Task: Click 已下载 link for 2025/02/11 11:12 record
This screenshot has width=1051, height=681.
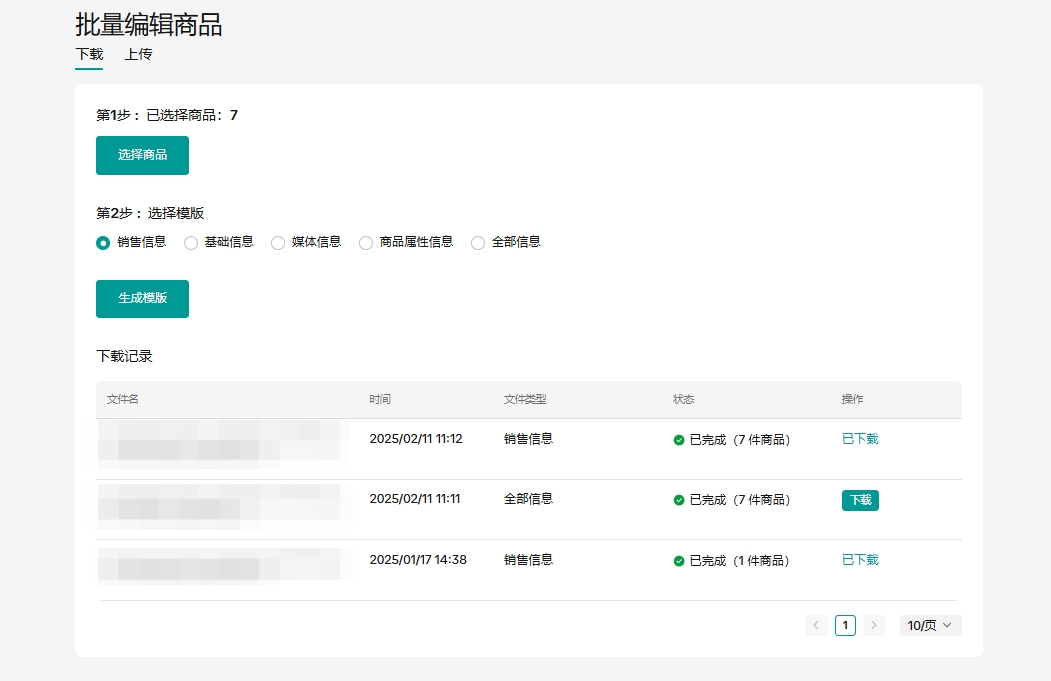Action: click(x=860, y=439)
